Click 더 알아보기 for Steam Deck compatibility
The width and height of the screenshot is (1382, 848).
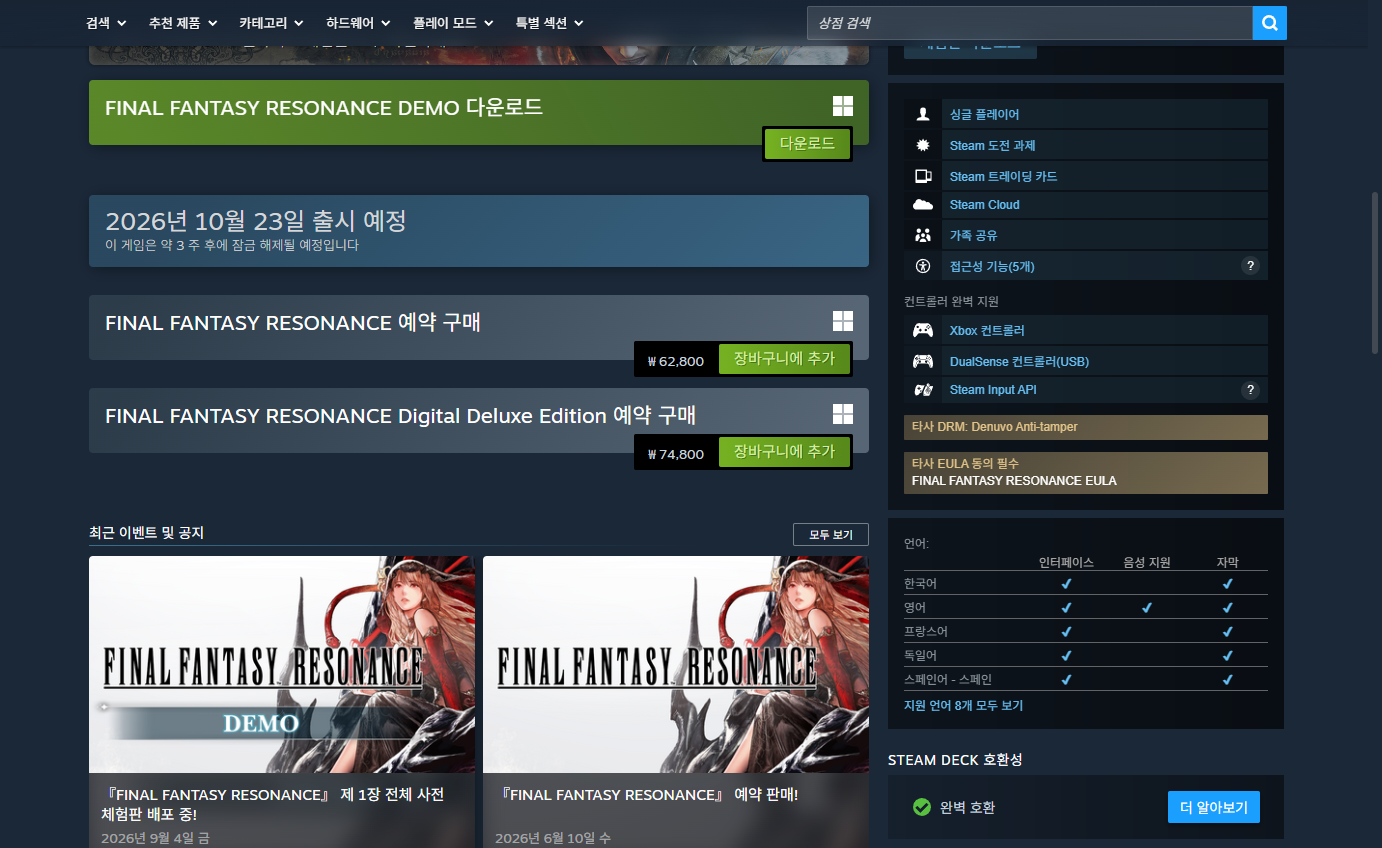click(x=1214, y=807)
